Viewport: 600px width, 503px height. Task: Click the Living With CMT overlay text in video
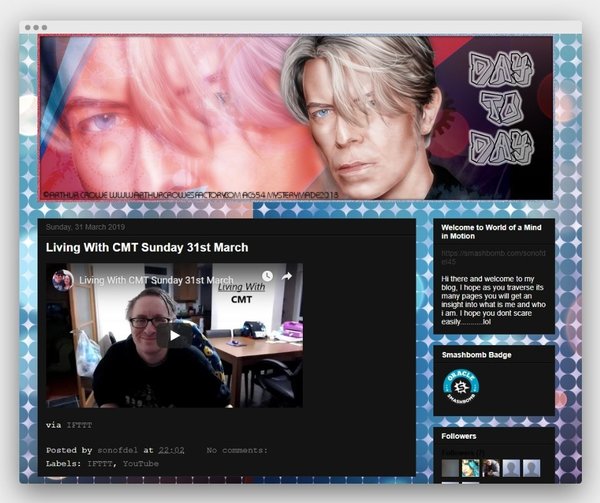tap(241, 293)
